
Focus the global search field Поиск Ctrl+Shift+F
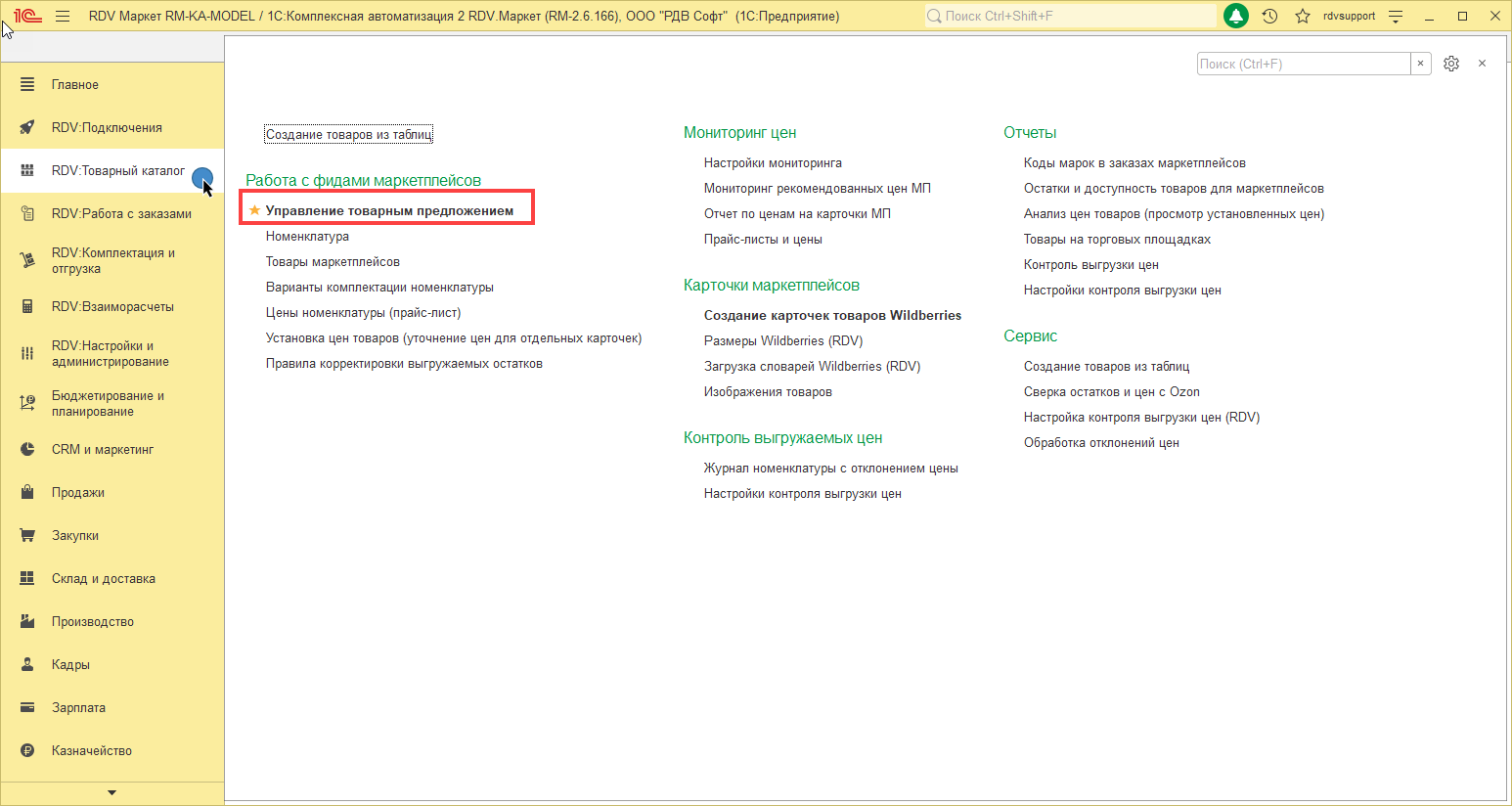1071,16
